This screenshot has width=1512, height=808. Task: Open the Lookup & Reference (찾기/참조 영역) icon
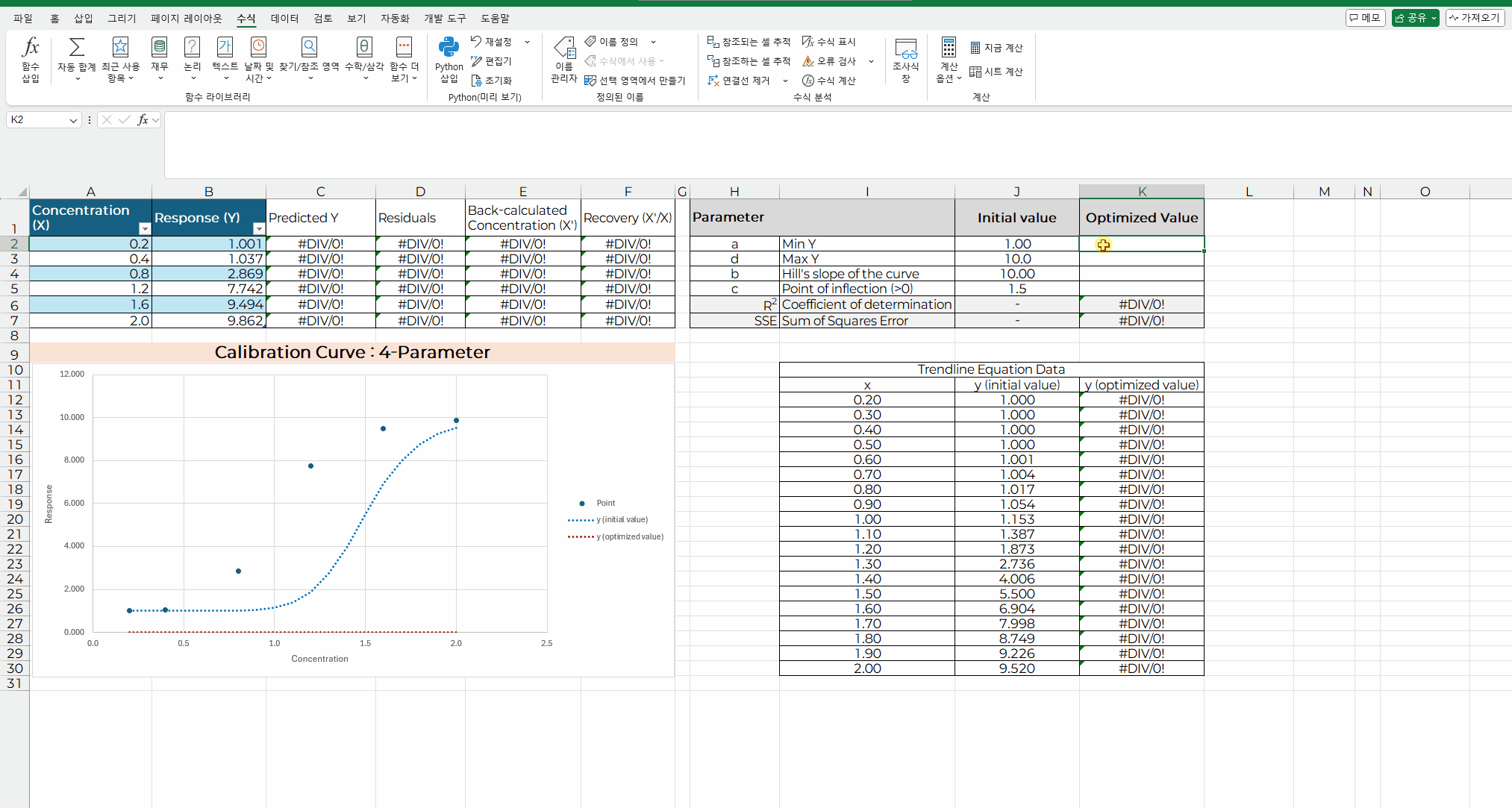point(309,48)
